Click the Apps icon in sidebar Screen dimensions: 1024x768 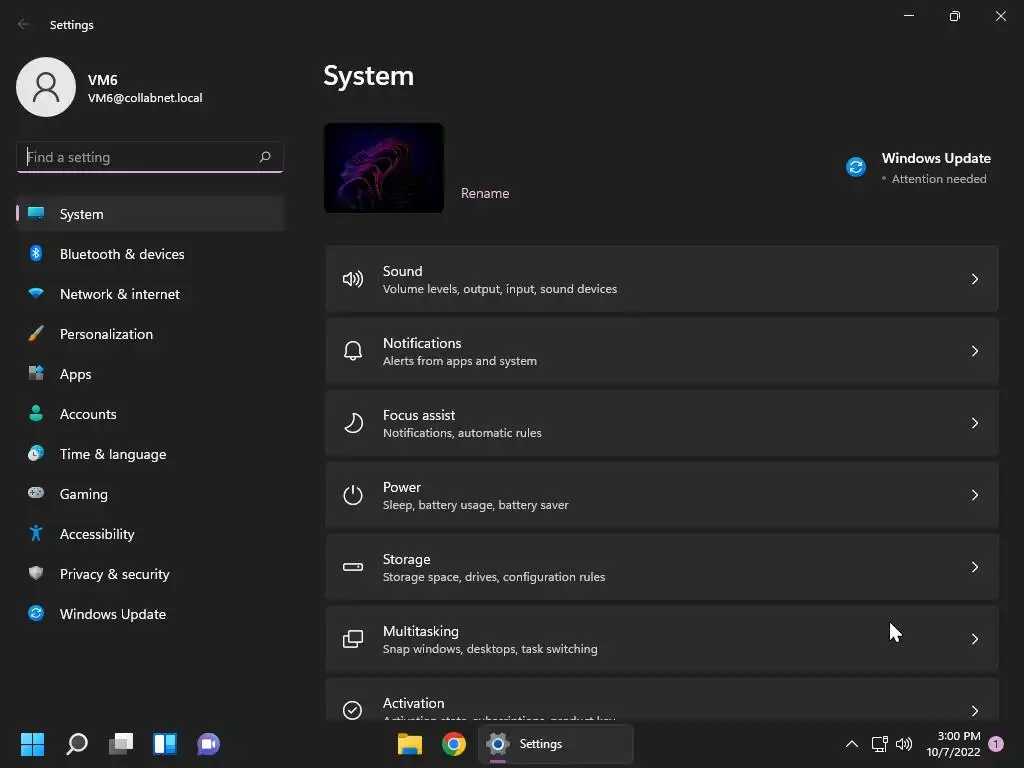(x=36, y=374)
